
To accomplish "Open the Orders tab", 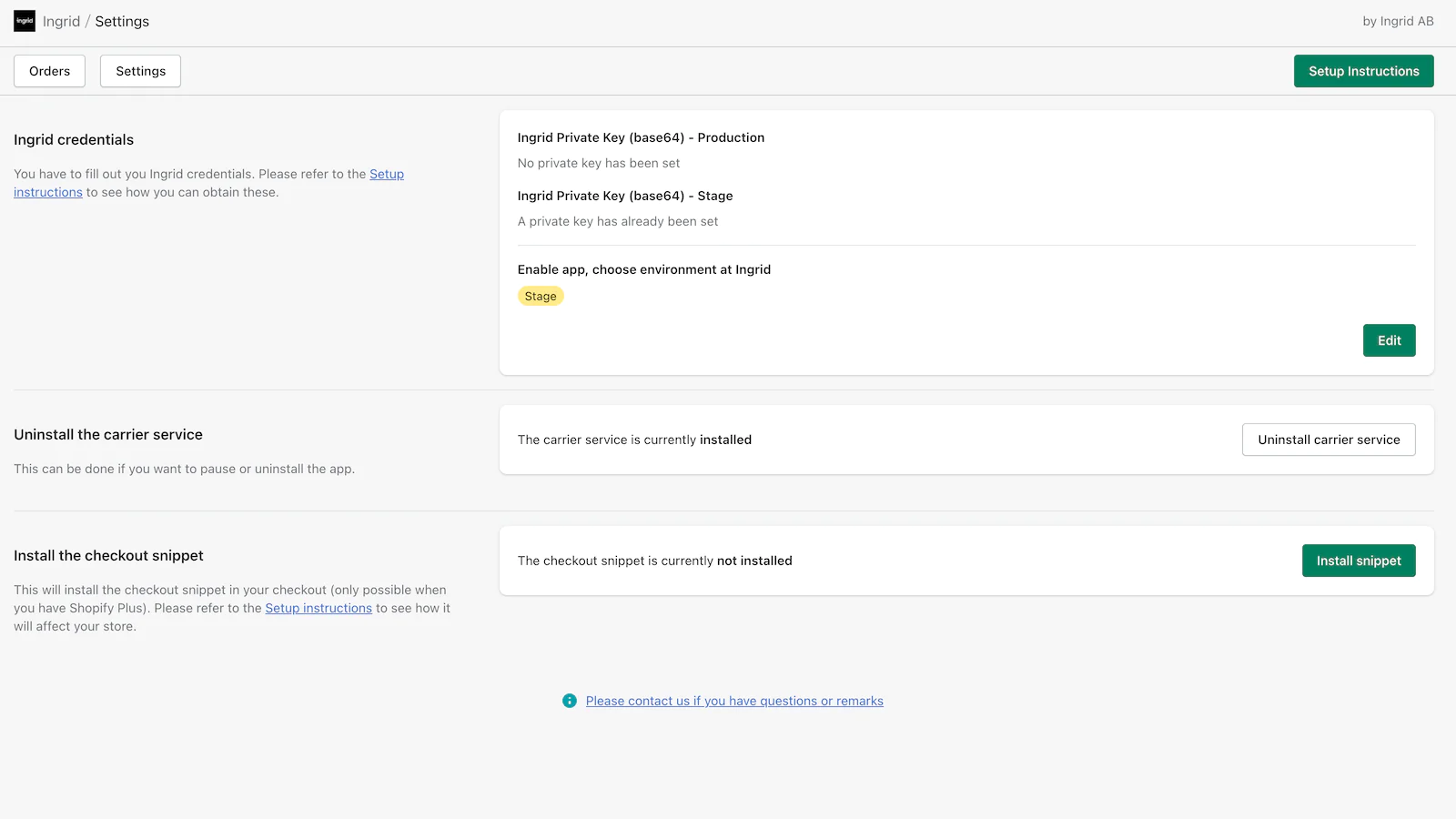I will [49, 71].
